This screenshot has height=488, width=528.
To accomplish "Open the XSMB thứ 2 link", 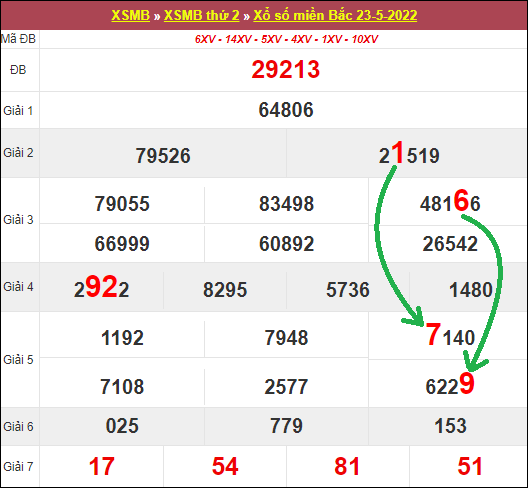I will pyautogui.click(x=201, y=15).
